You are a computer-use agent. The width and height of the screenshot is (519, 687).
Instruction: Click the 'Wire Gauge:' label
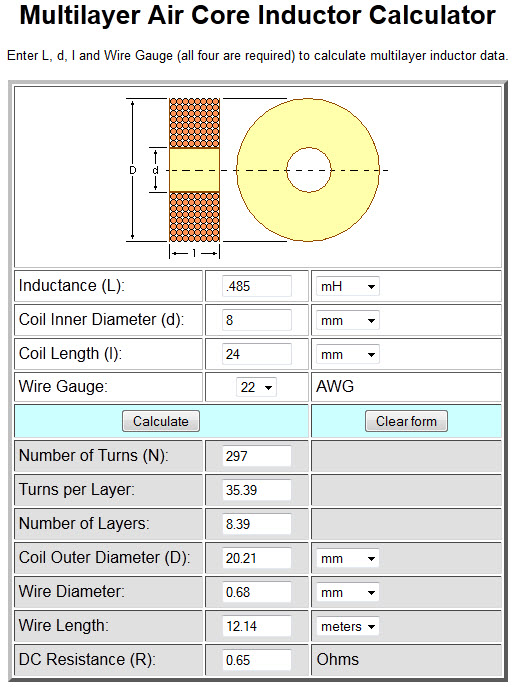(x=63, y=387)
